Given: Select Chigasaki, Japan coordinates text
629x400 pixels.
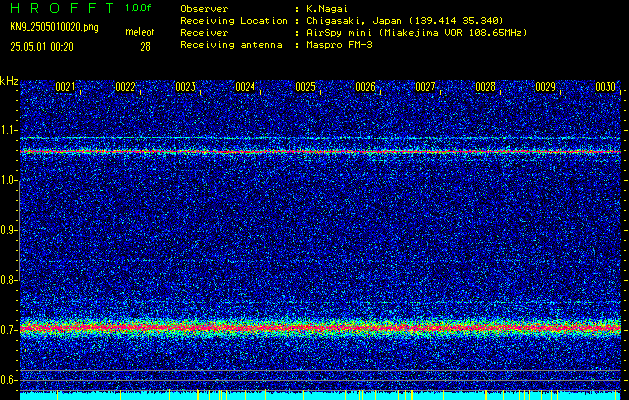Looking at the screenshot, I should click(404, 21).
